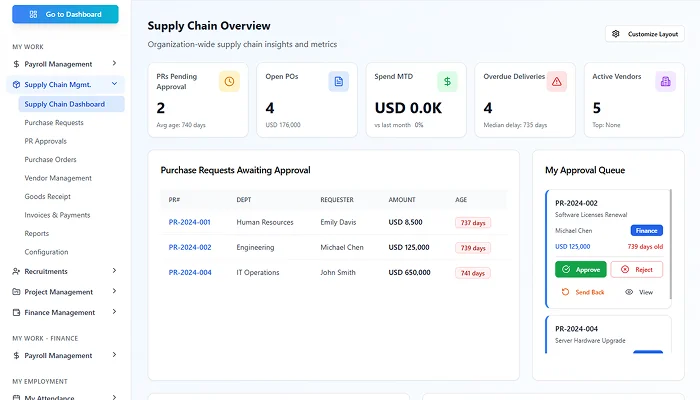Screen dimensions: 700x400
Task: Navigate to Invoices & Payments
Action: click(x=57, y=215)
